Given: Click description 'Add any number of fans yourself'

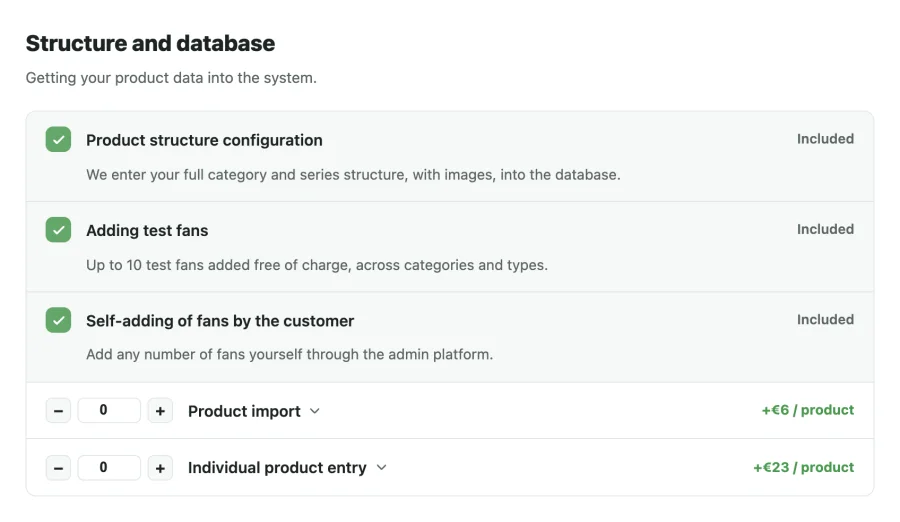Looking at the screenshot, I should pyautogui.click(x=289, y=354).
